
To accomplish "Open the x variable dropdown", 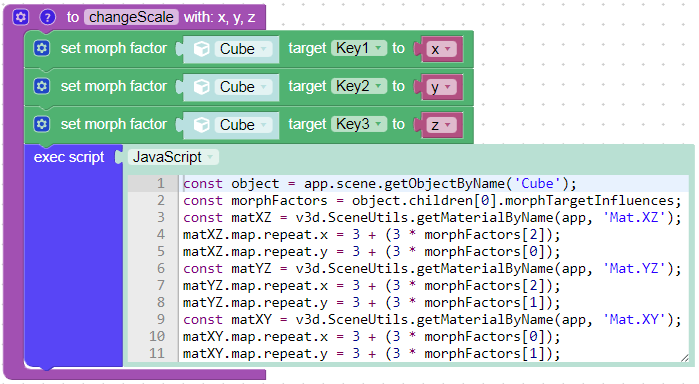I will click(x=441, y=49).
